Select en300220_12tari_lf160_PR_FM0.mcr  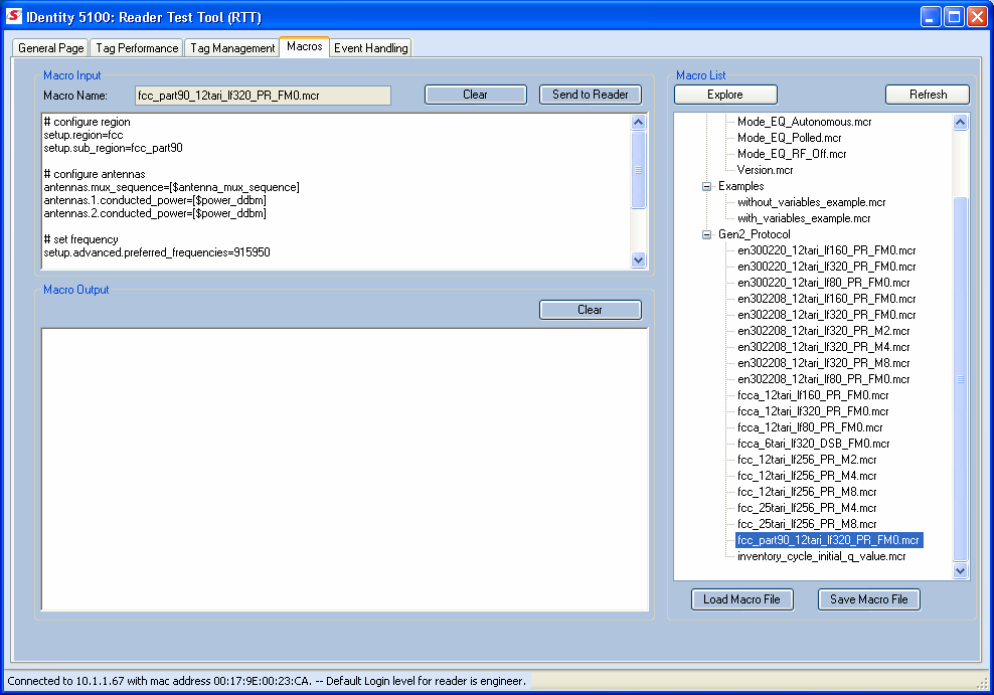(x=827, y=250)
